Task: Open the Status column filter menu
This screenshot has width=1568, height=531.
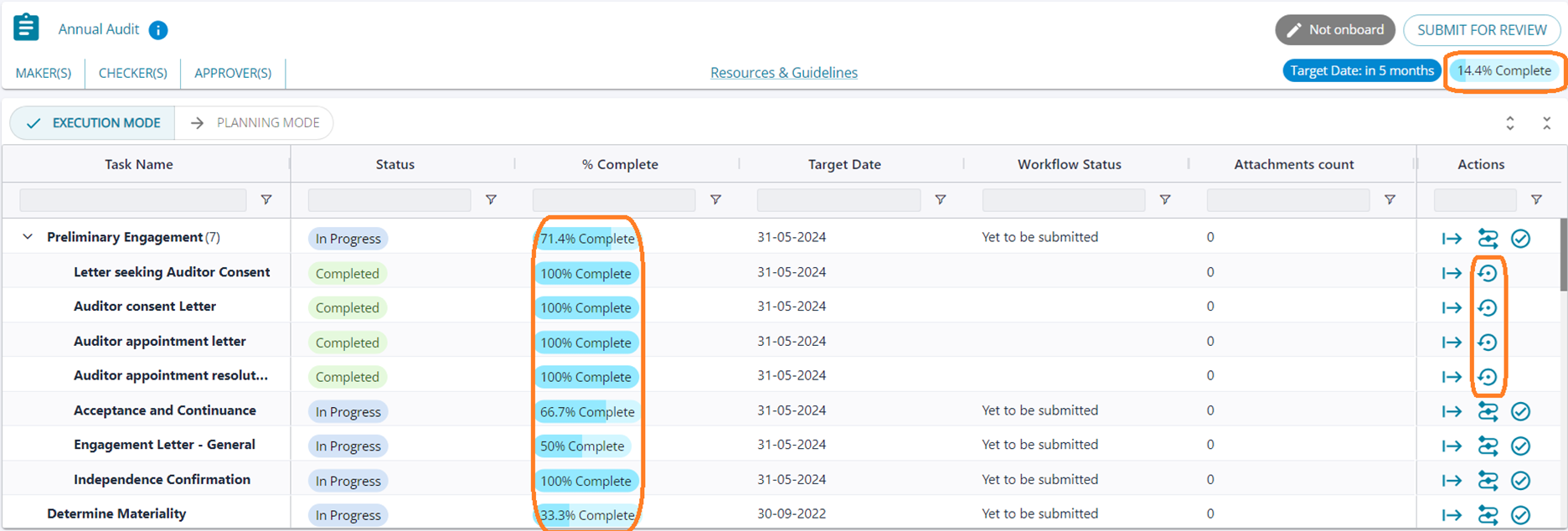Action: tap(491, 200)
